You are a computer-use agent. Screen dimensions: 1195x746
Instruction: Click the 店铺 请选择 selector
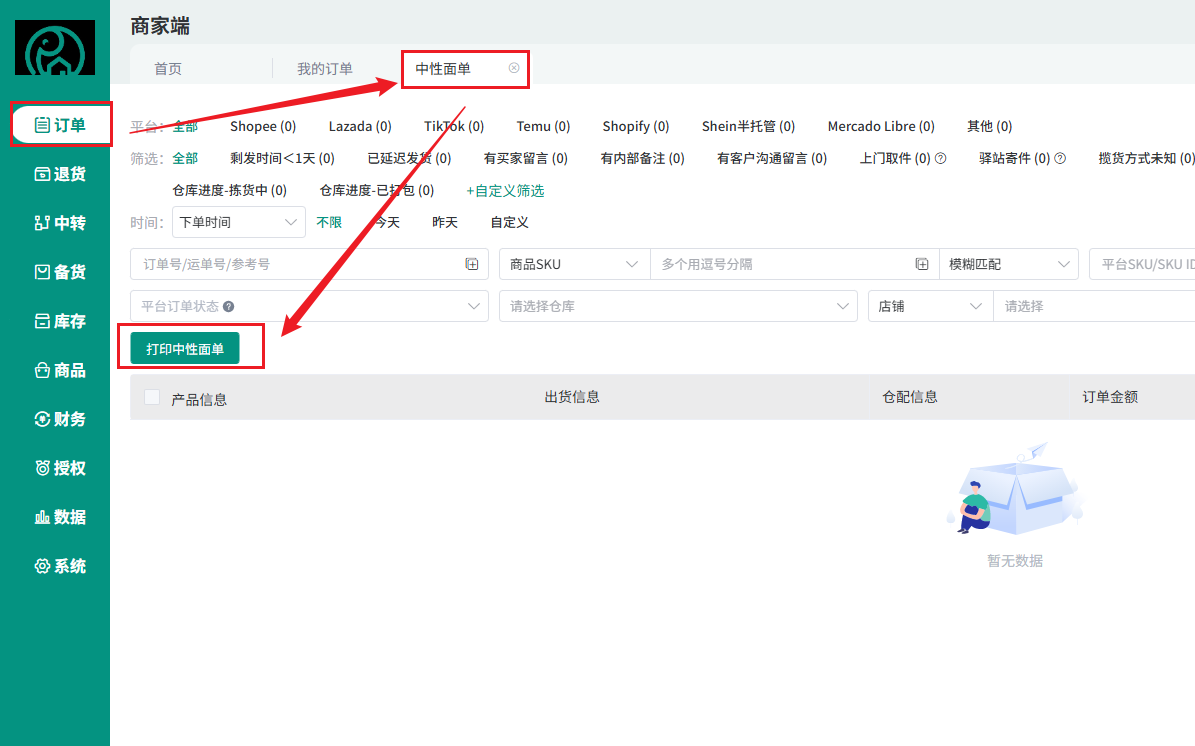coord(1094,306)
